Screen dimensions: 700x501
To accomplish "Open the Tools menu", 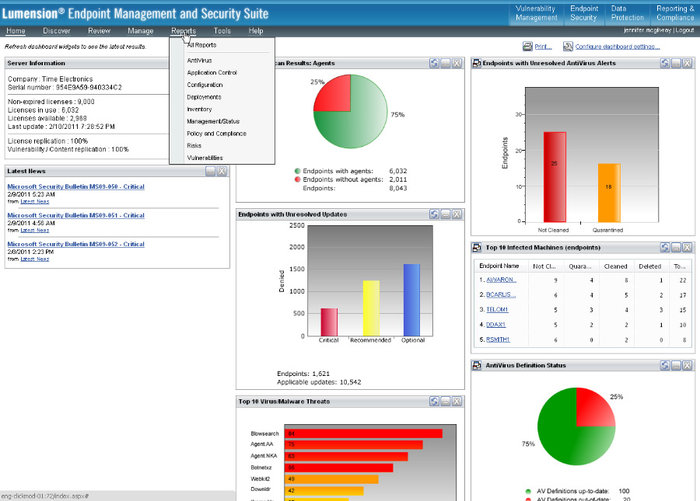I will click(x=222, y=31).
